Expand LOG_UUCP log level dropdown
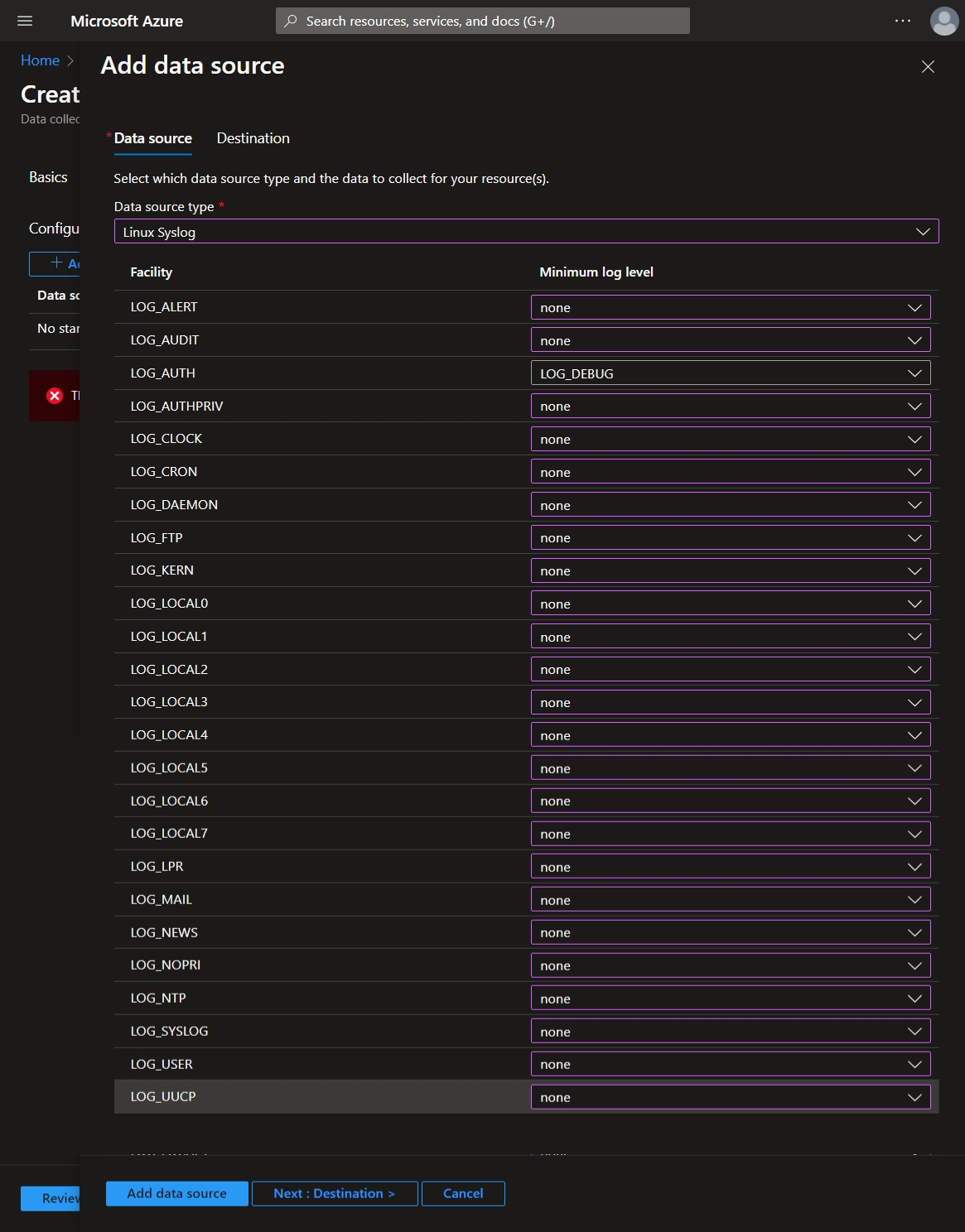The height and width of the screenshot is (1232, 965). tap(731, 1097)
